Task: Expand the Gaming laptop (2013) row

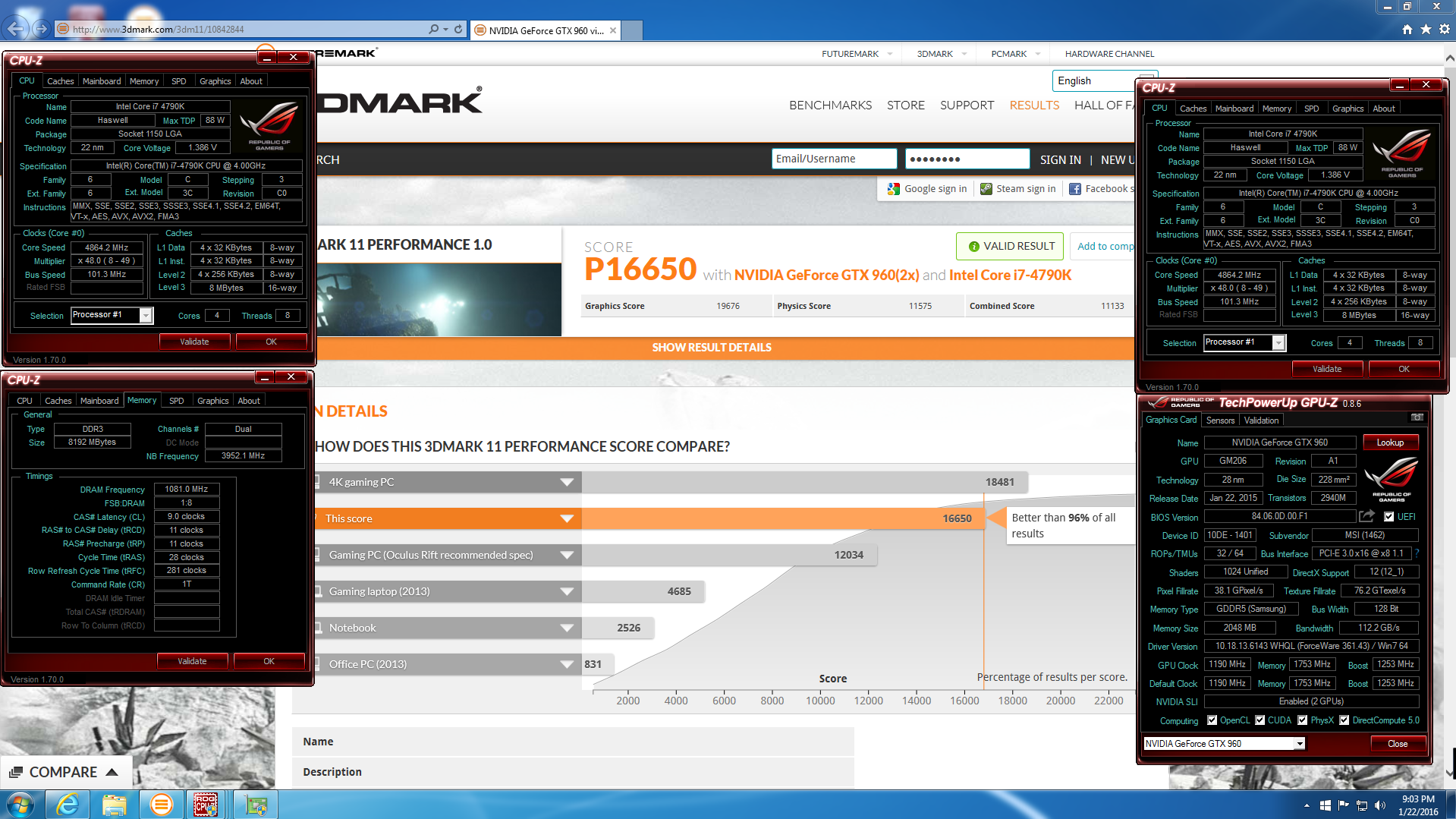Action: (x=566, y=591)
